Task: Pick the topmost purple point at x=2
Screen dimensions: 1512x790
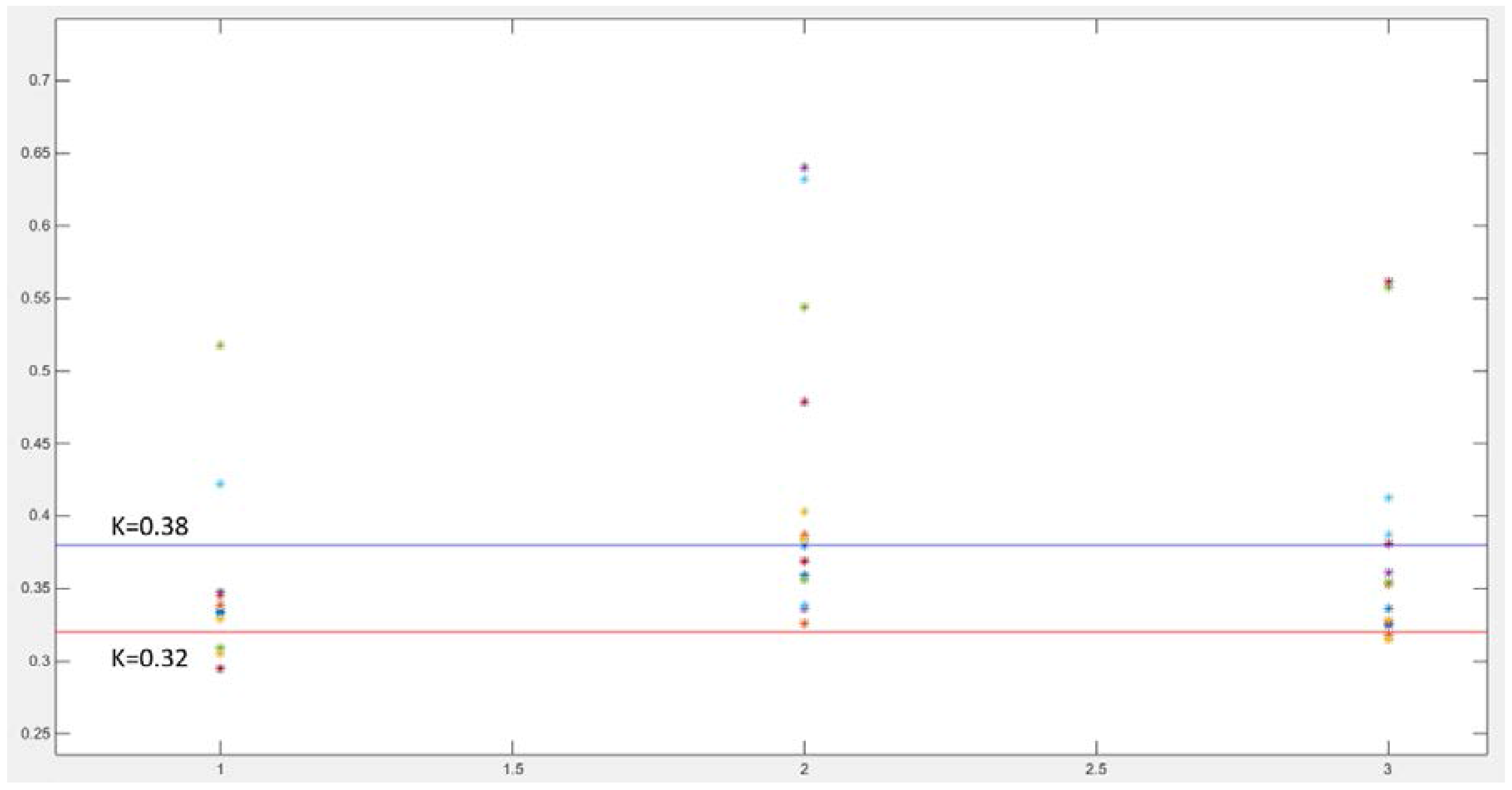Action: 805,167
